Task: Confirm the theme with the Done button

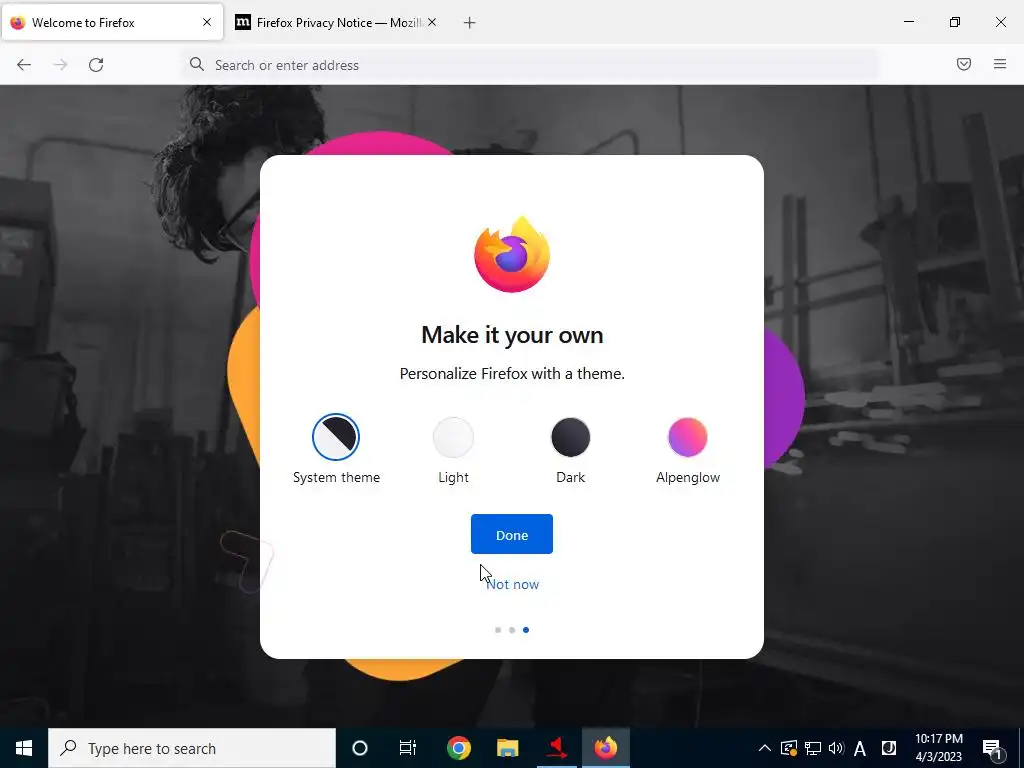Action: 512,534
